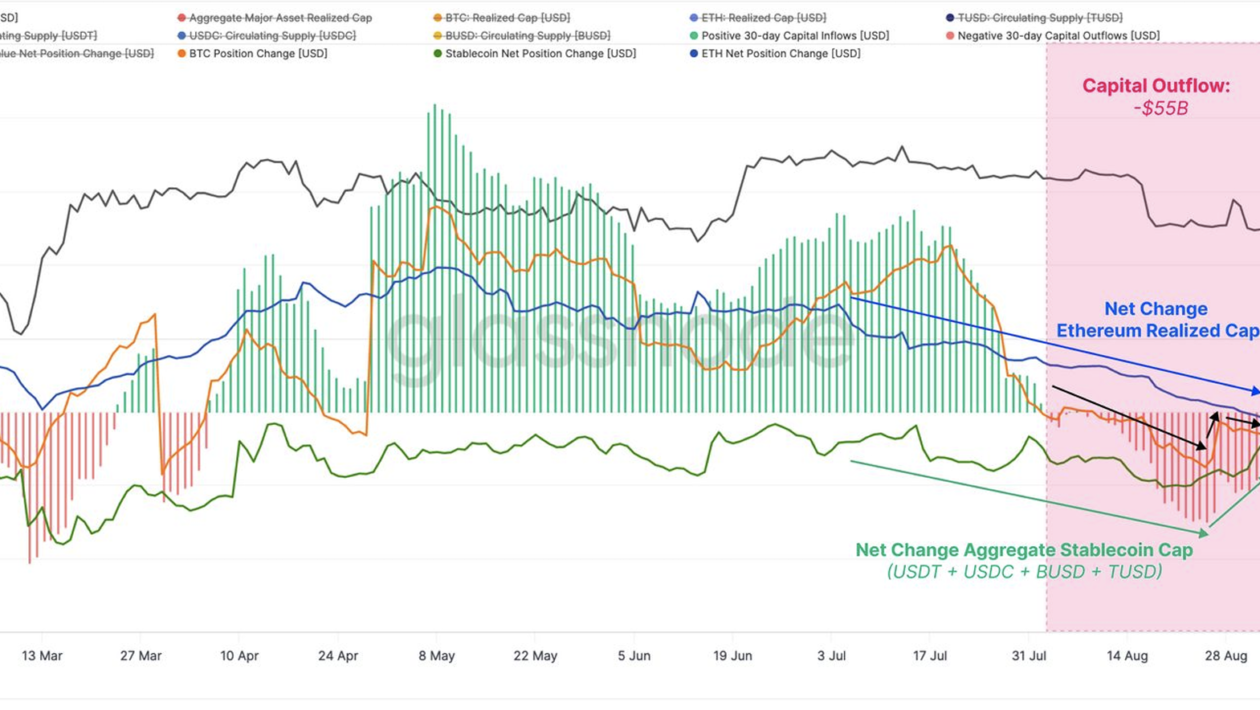Show Aggregate Major Asset Realized Cap series
Image resolution: width=1260 pixels, height=710 pixels.
click(x=274, y=18)
